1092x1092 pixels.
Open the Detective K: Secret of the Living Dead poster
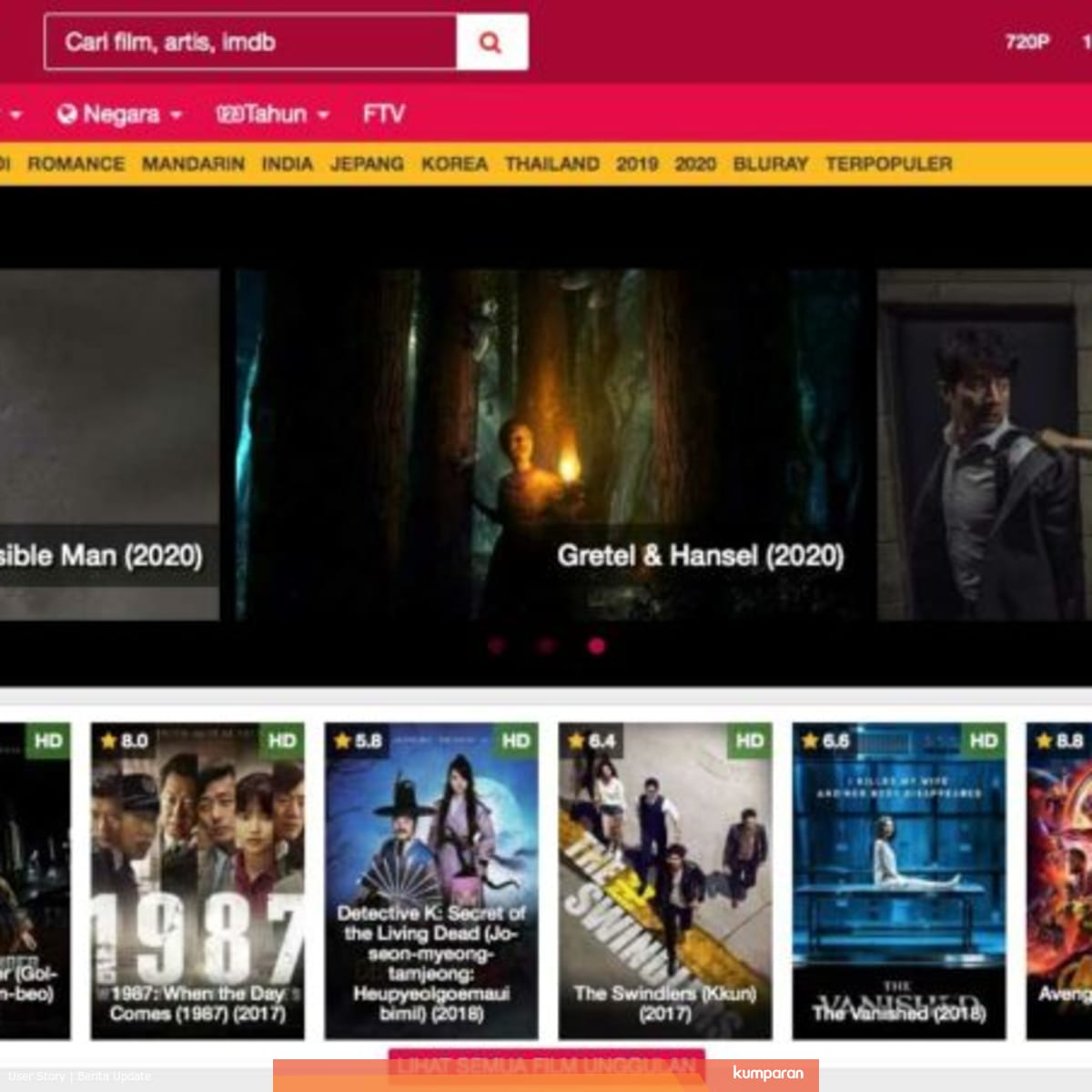(x=431, y=881)
